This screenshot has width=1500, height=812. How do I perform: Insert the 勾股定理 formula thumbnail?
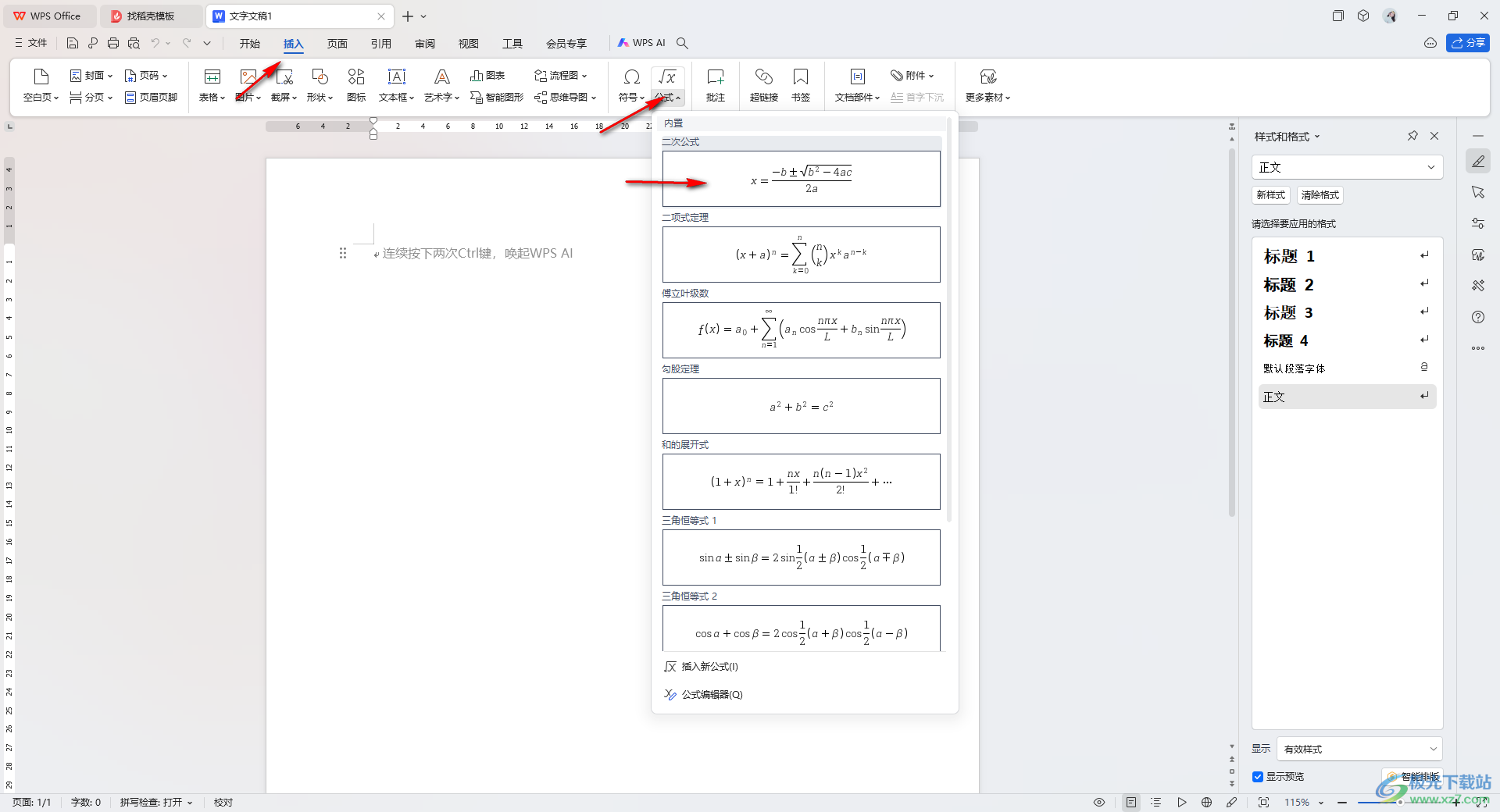[x=801, y=406]
